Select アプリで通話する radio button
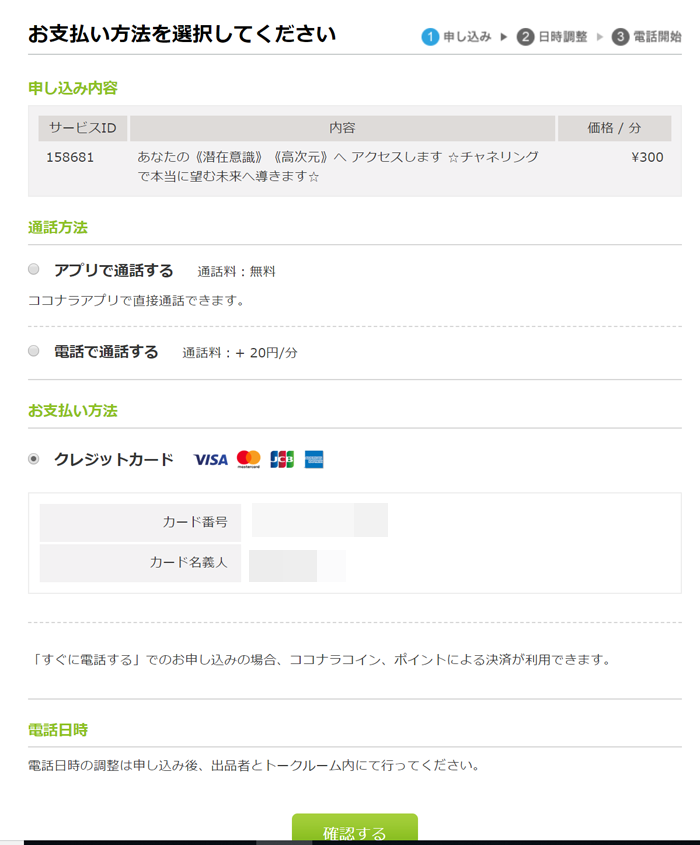Screen dimensions: 700x845 click(x=33, y=269)
